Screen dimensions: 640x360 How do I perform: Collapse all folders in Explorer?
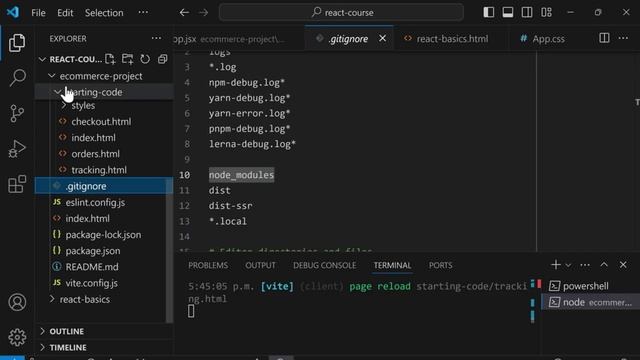click(162, 59)
